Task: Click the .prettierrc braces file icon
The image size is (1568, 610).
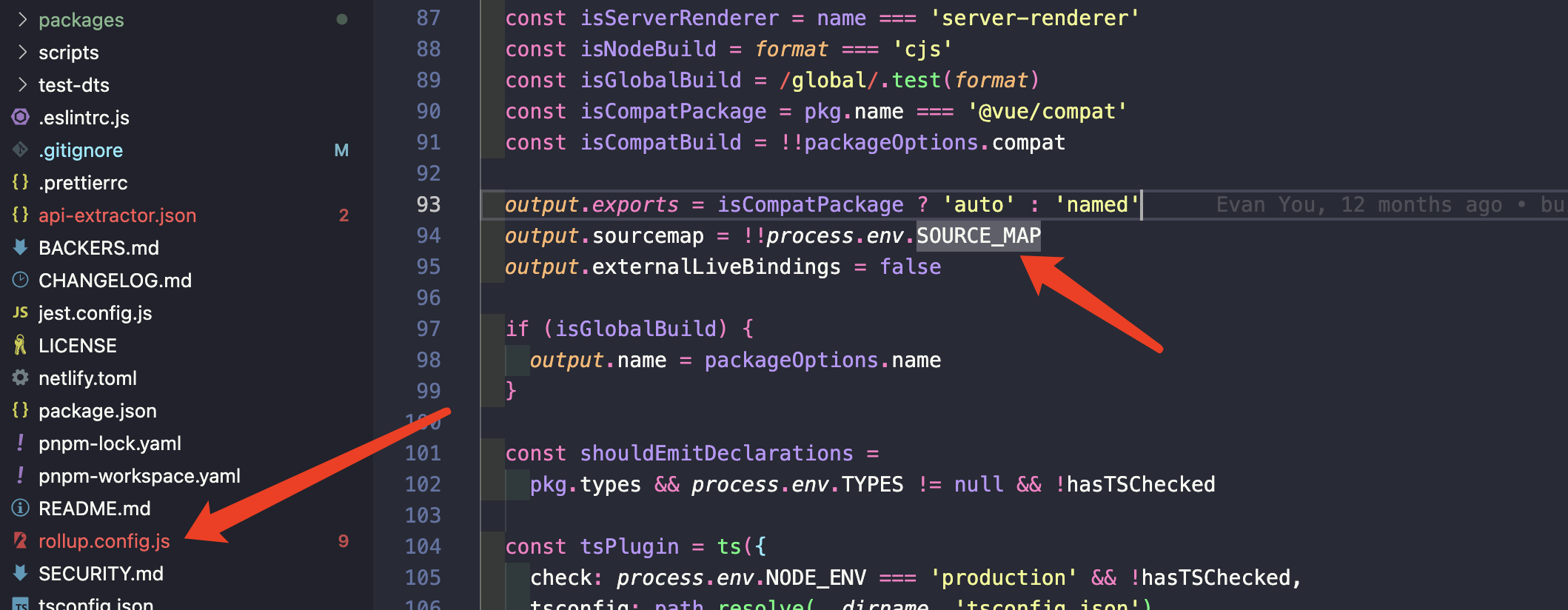Action: pos(21,182)
